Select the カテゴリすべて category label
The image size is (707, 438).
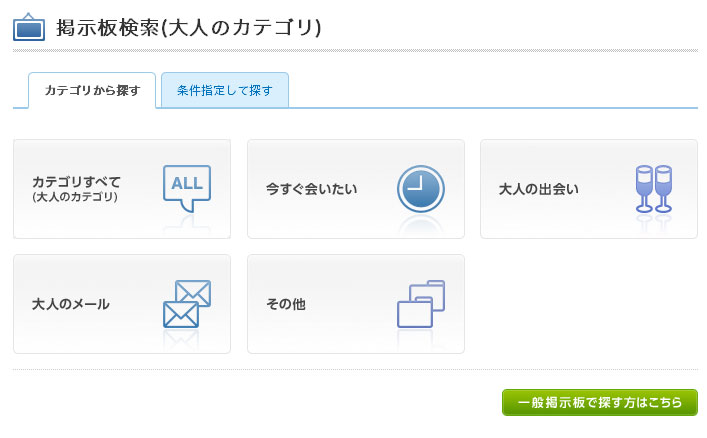tap(76, 182)
